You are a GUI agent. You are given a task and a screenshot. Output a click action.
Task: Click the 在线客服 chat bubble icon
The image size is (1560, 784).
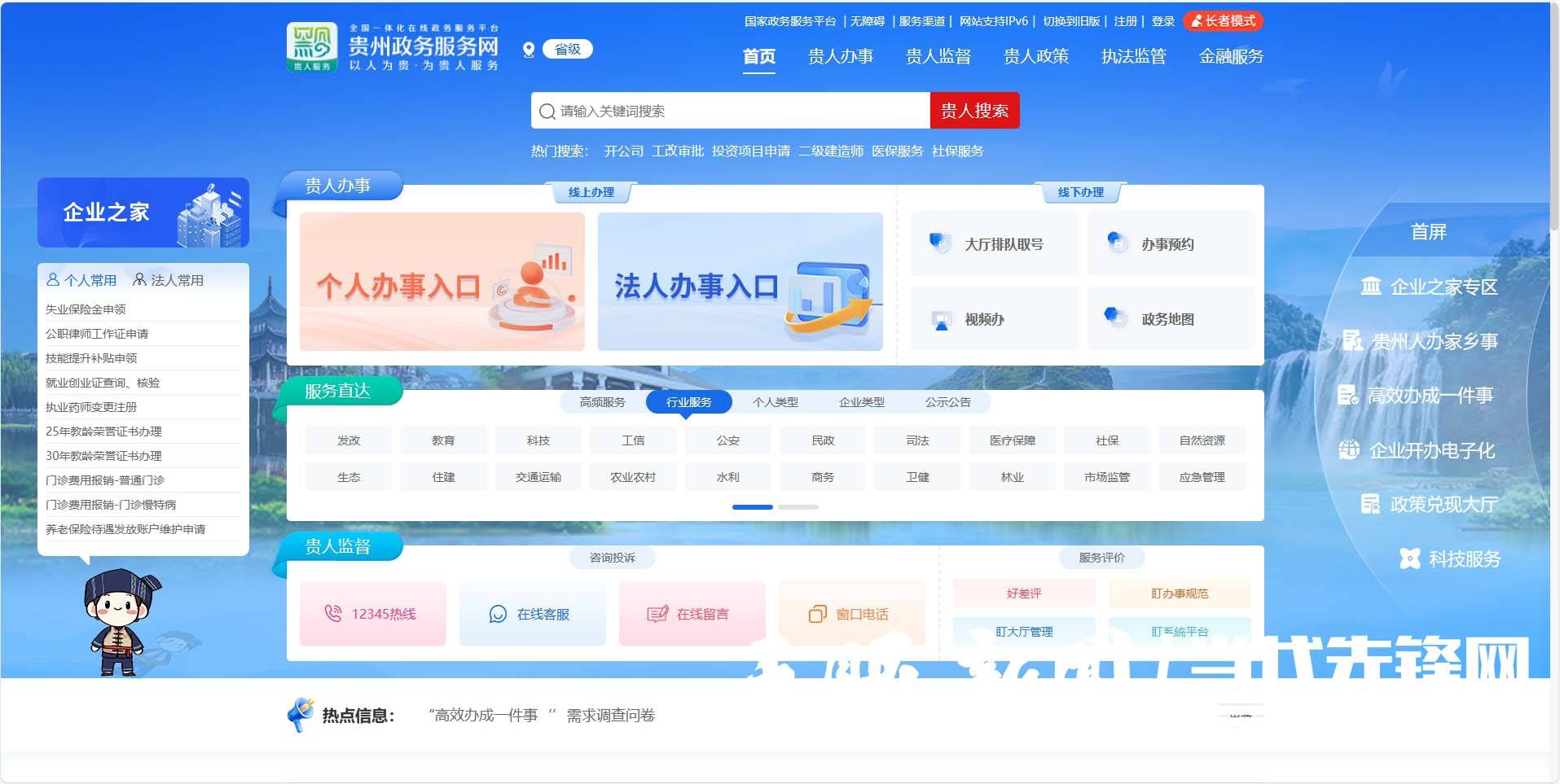[498, 615]
